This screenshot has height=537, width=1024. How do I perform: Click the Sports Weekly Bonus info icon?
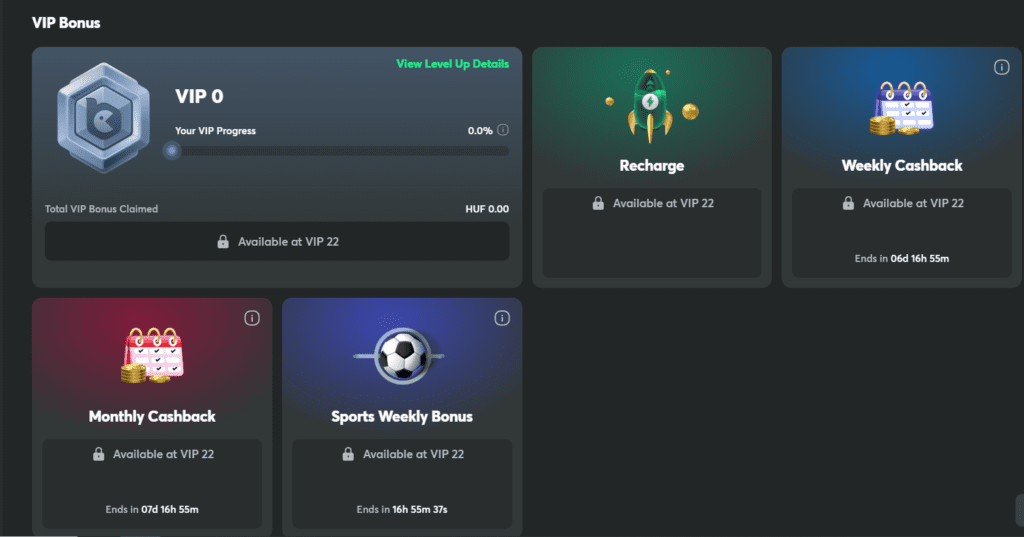pyautogui.click(x=502, y=318)
